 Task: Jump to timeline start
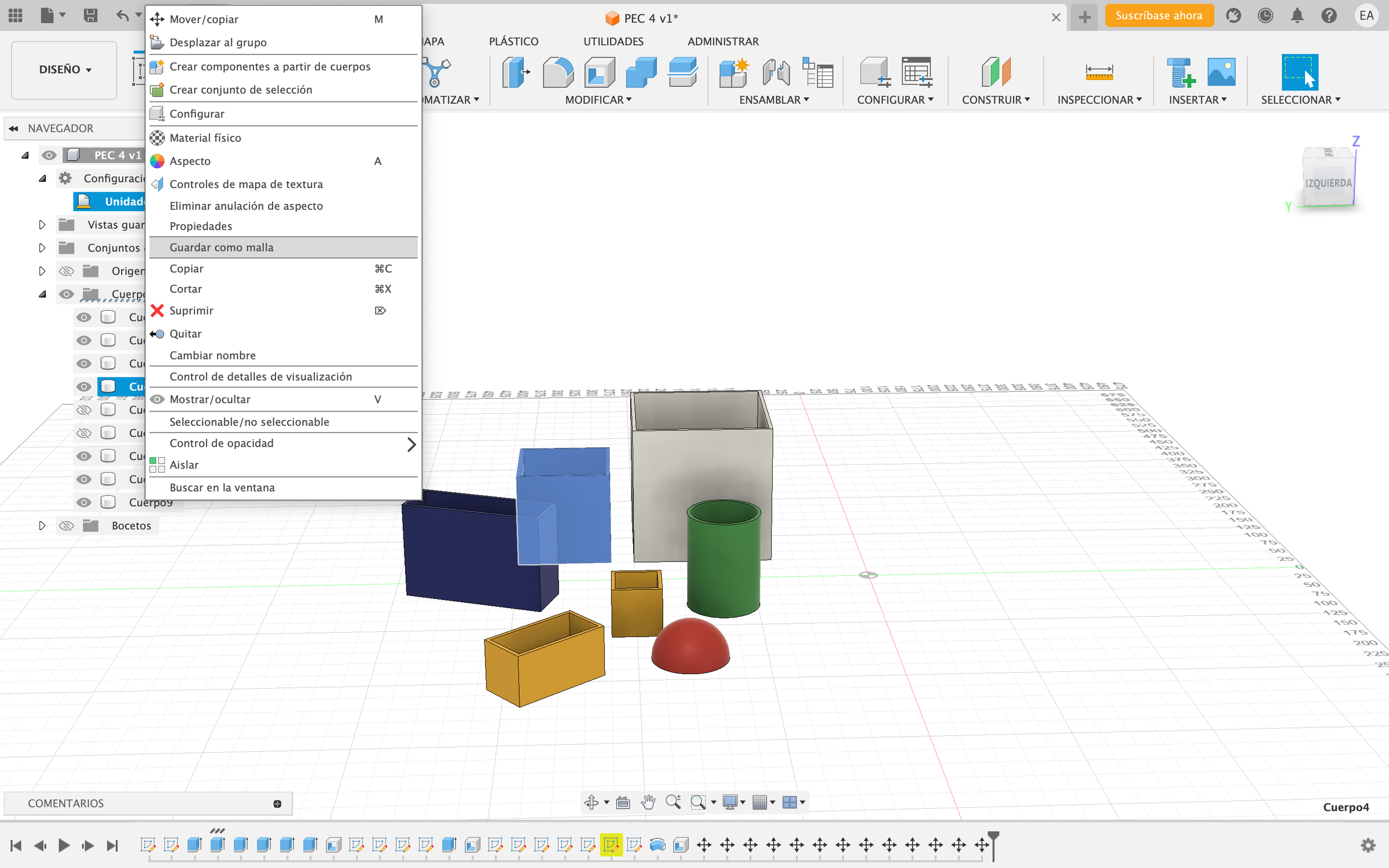pyautogui.click(x=16, y=845)
